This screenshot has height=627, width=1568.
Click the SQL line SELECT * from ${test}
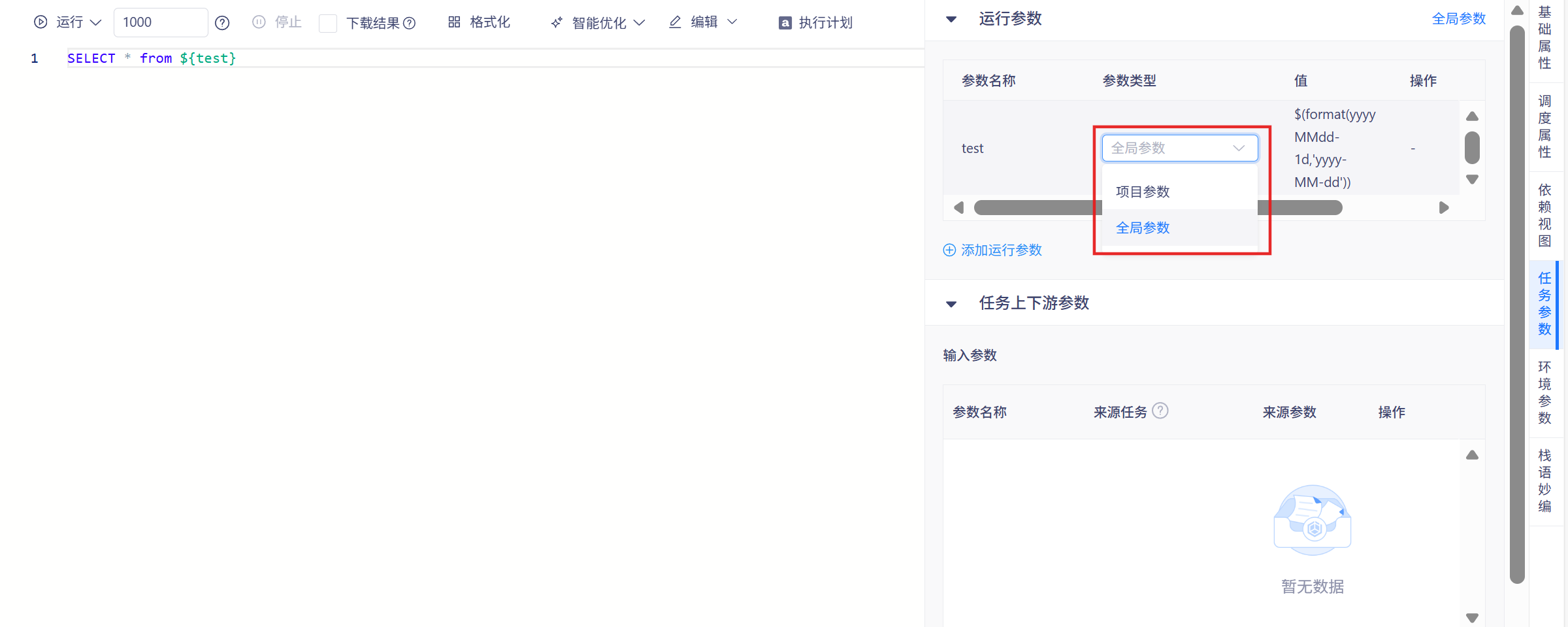(x=152, y=58)
